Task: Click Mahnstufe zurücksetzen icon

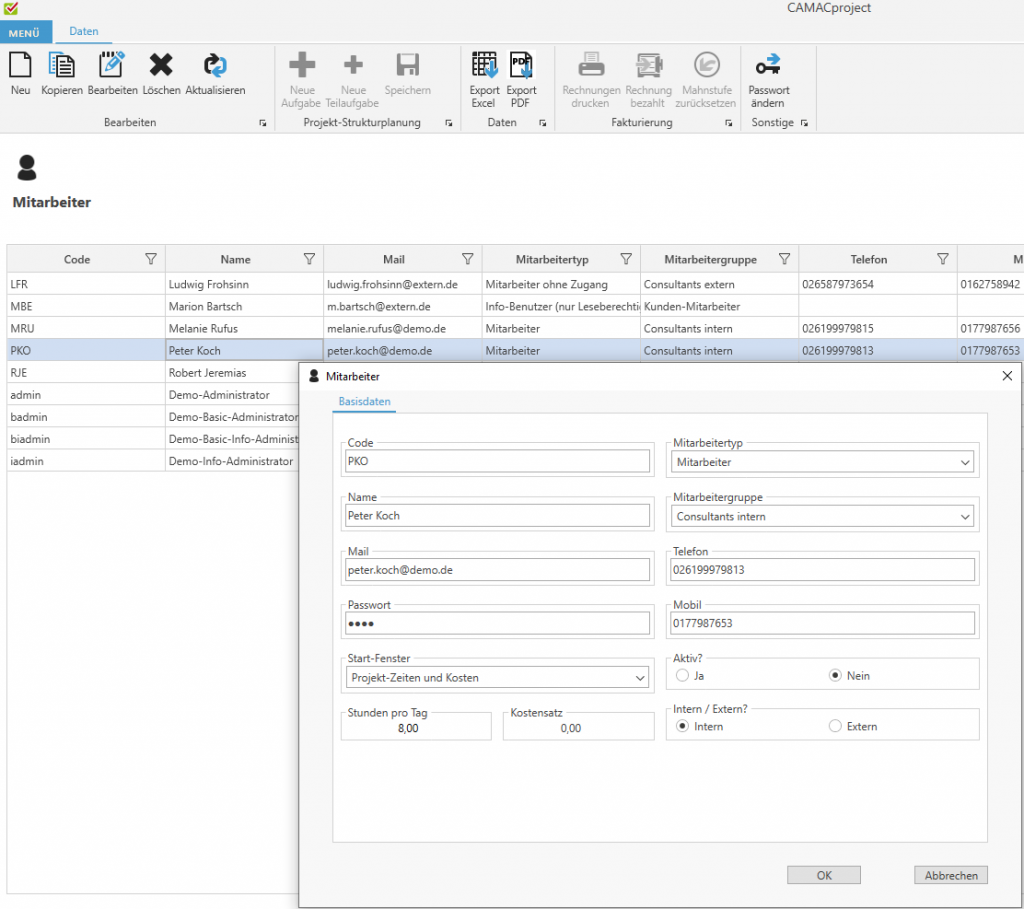Action: click(707, 65)
